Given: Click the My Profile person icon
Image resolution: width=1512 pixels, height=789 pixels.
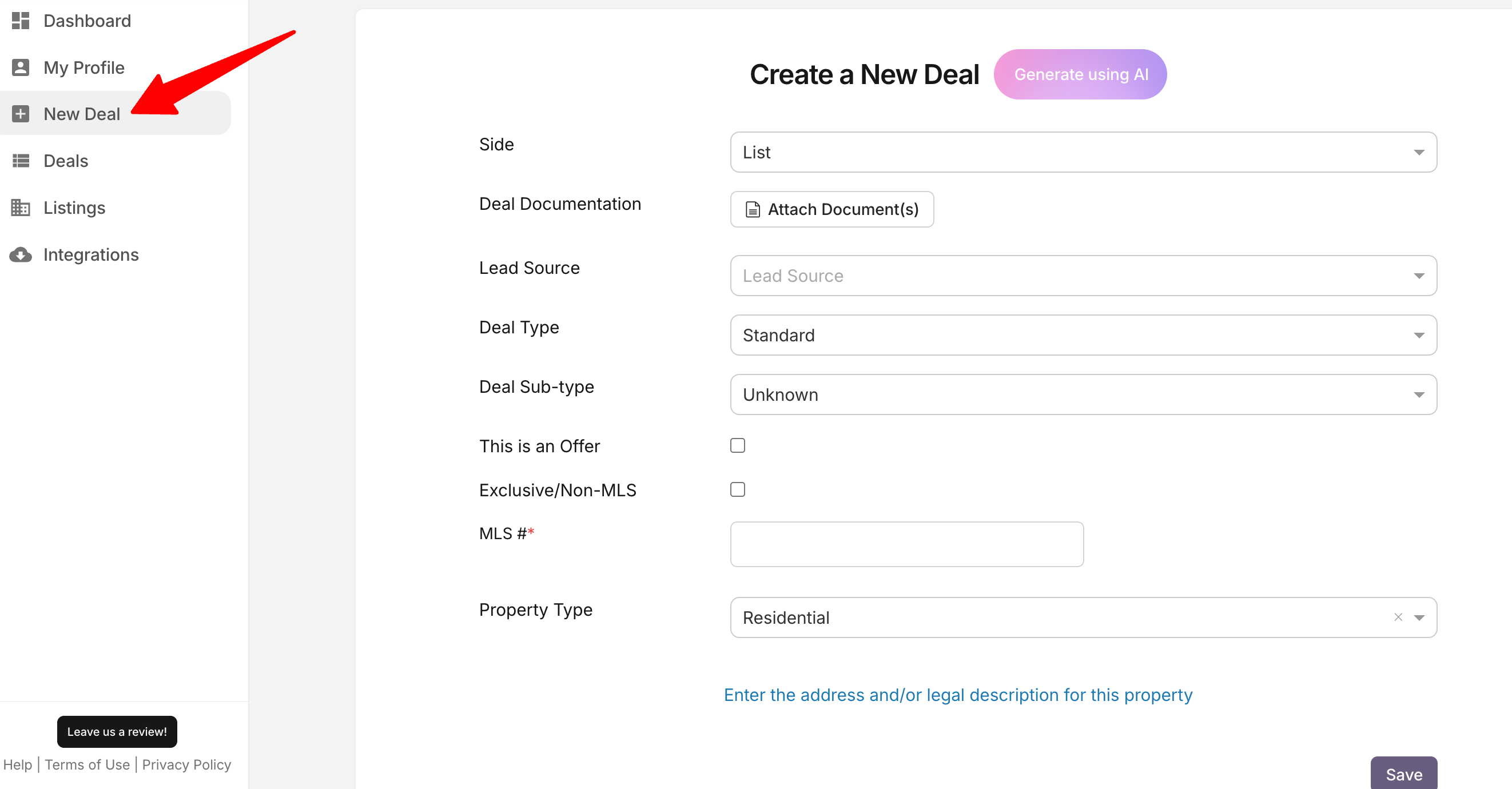Looking at the screenshot, I should tap(21, 67).
